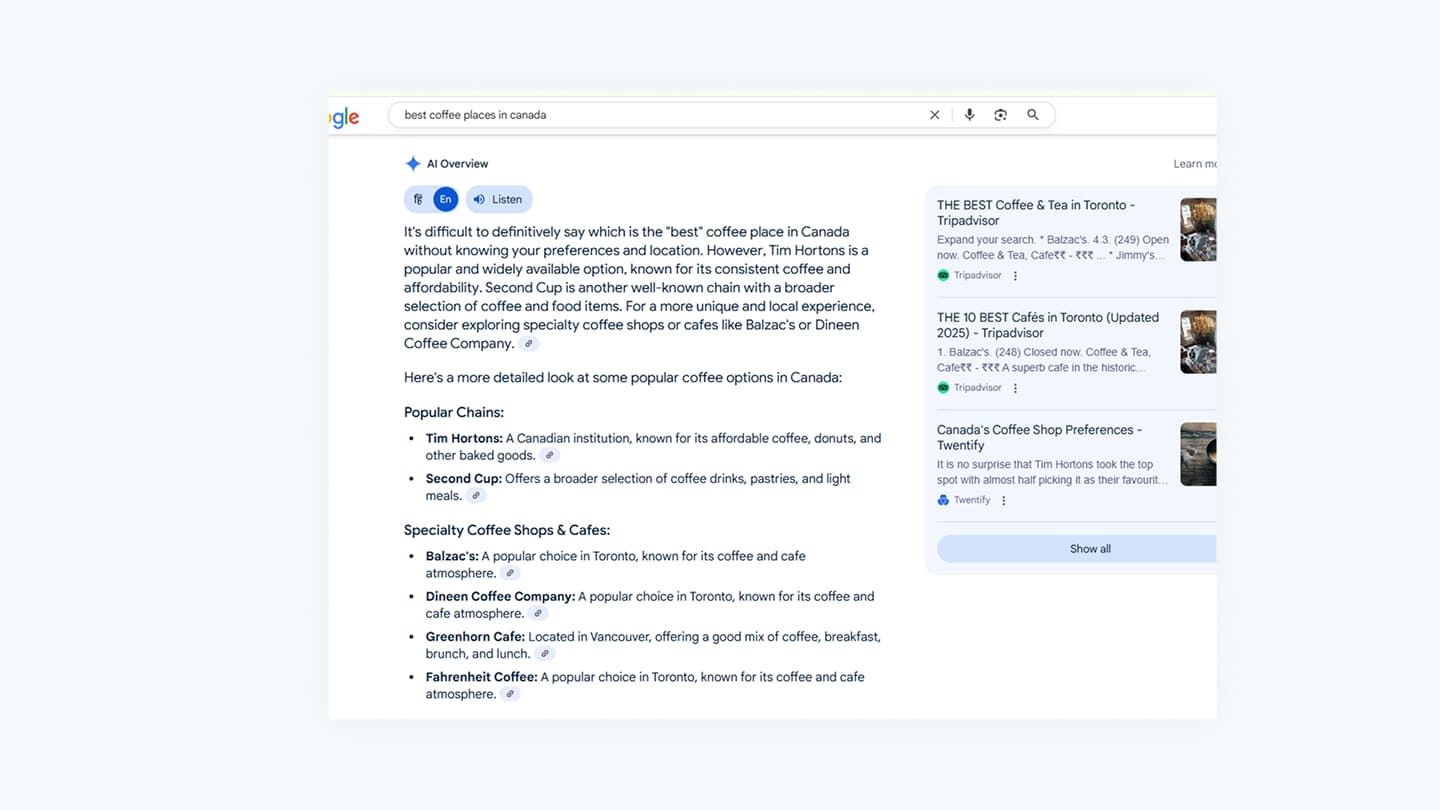Click the Learn more link
Image resolution: width=1440 pixels, height=810 pixels.
click(x=1195, y=164)
